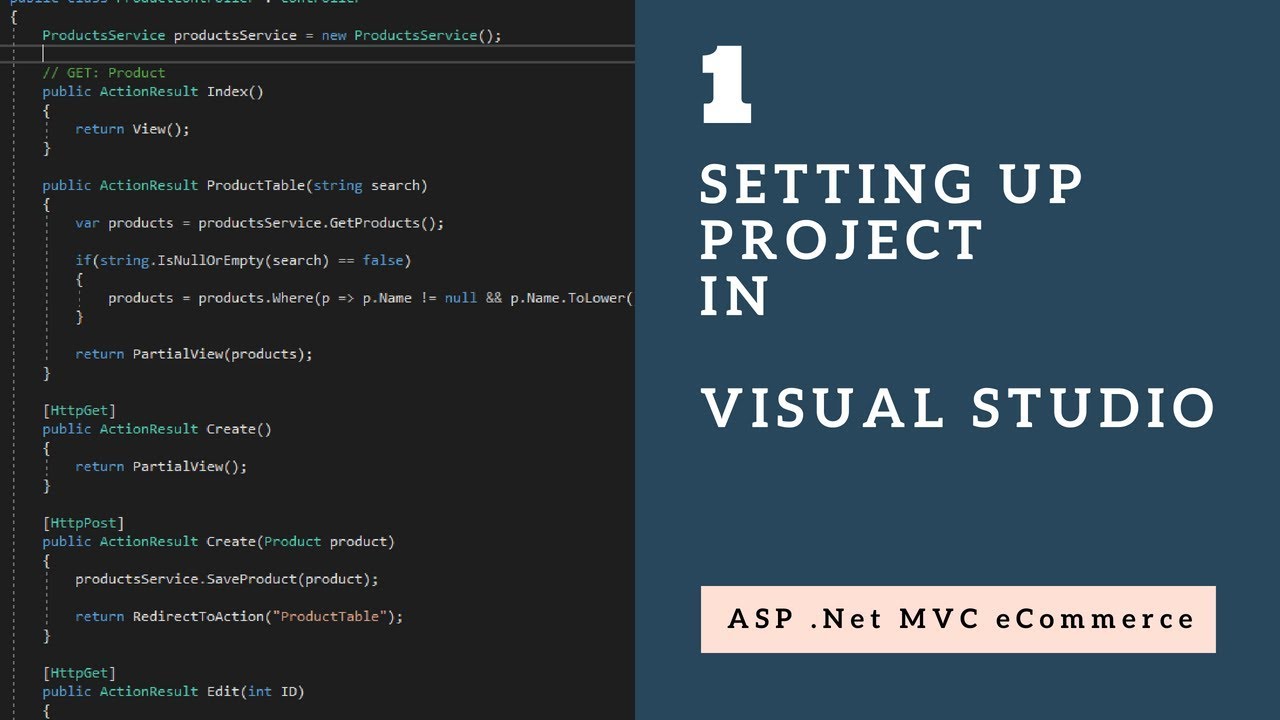The image size is (1280, 720).
Task: Select the [HttpGet] attribute above Edit
Action: [79, 673]
